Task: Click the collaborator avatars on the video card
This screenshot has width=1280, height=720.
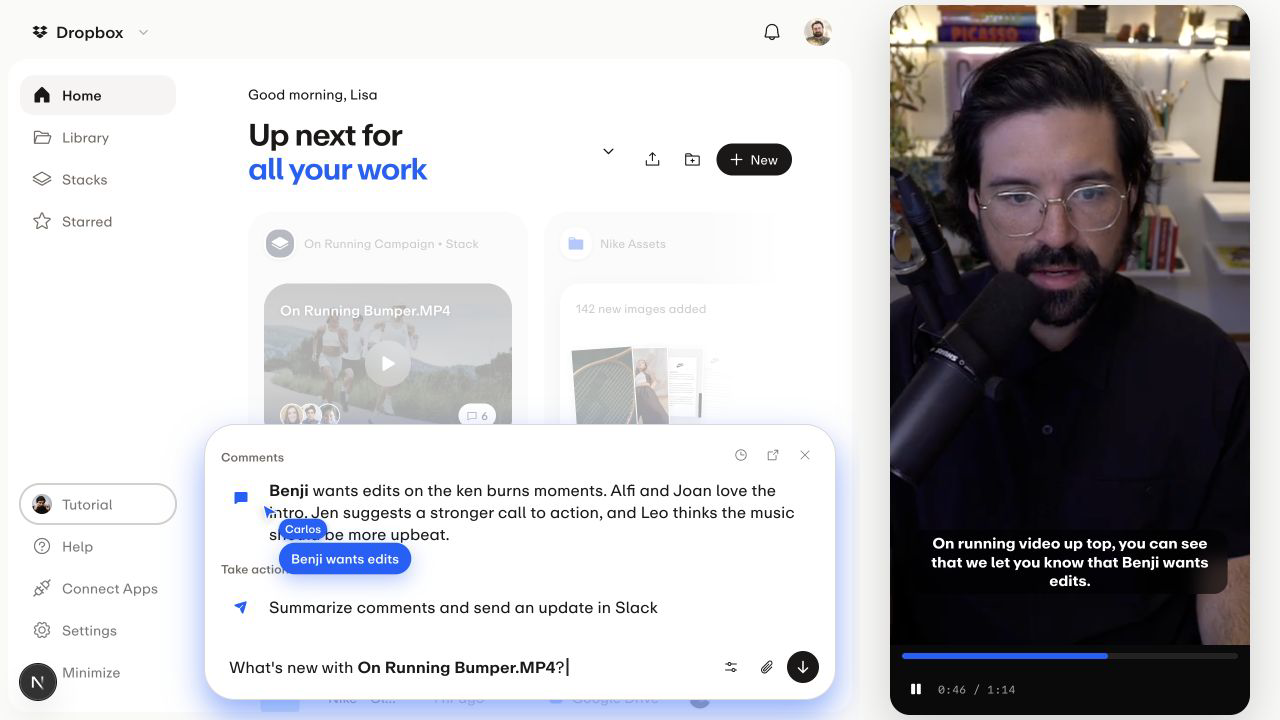Action: point(309,415)
